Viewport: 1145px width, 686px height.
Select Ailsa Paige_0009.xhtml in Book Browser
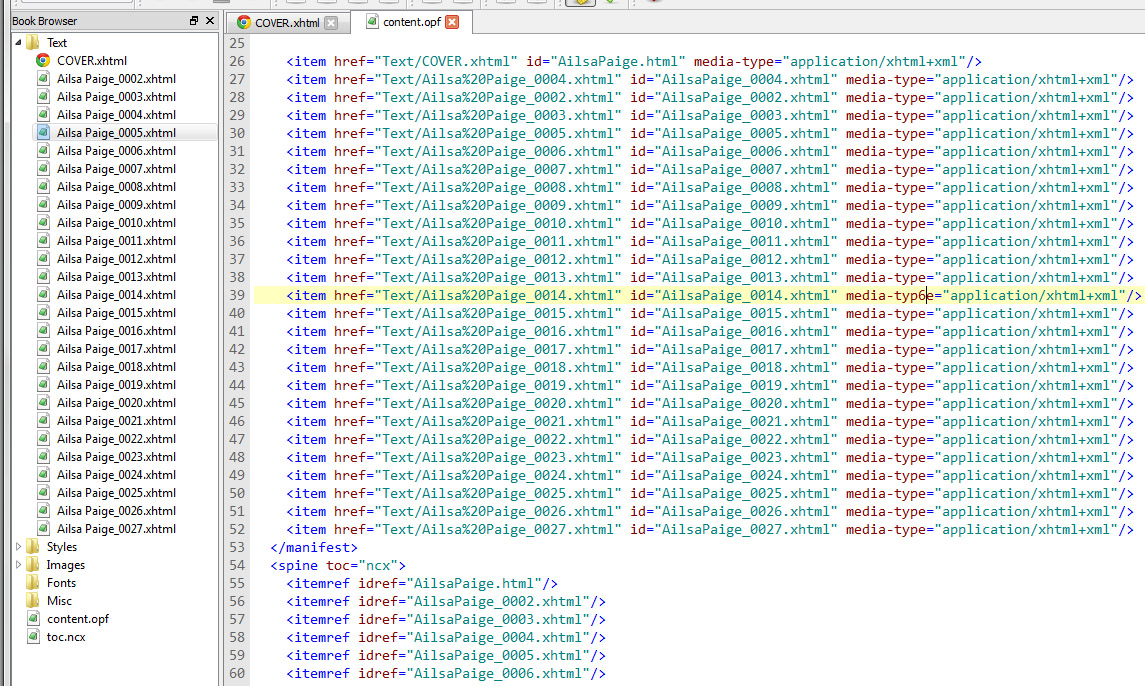116,205
